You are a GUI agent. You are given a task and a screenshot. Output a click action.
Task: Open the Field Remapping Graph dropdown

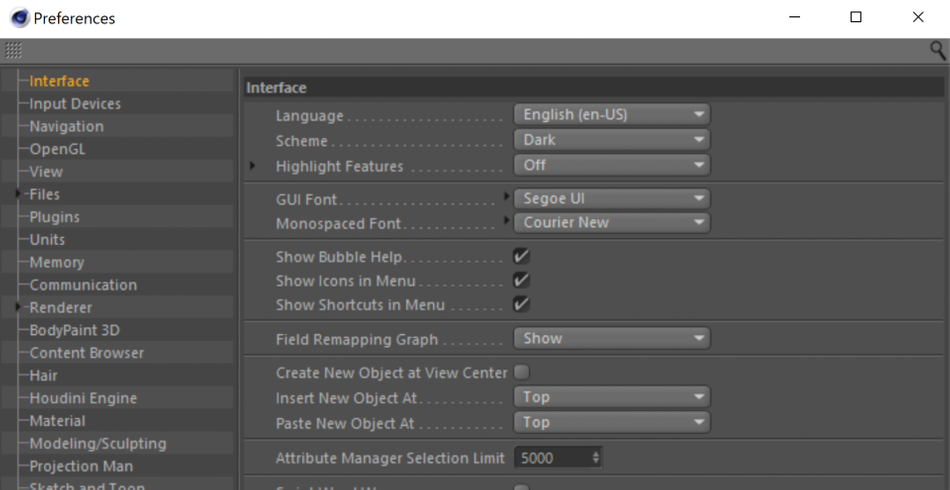pos(612,338)
